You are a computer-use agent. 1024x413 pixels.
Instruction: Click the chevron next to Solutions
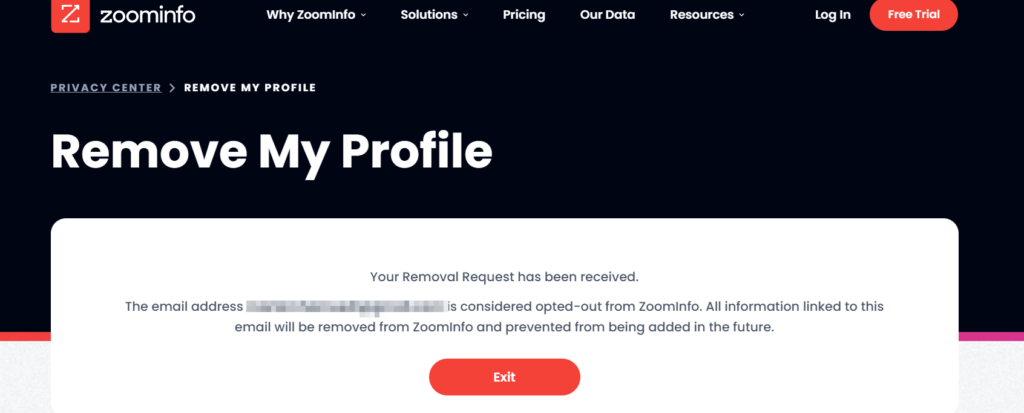click(x=466, y=15)
